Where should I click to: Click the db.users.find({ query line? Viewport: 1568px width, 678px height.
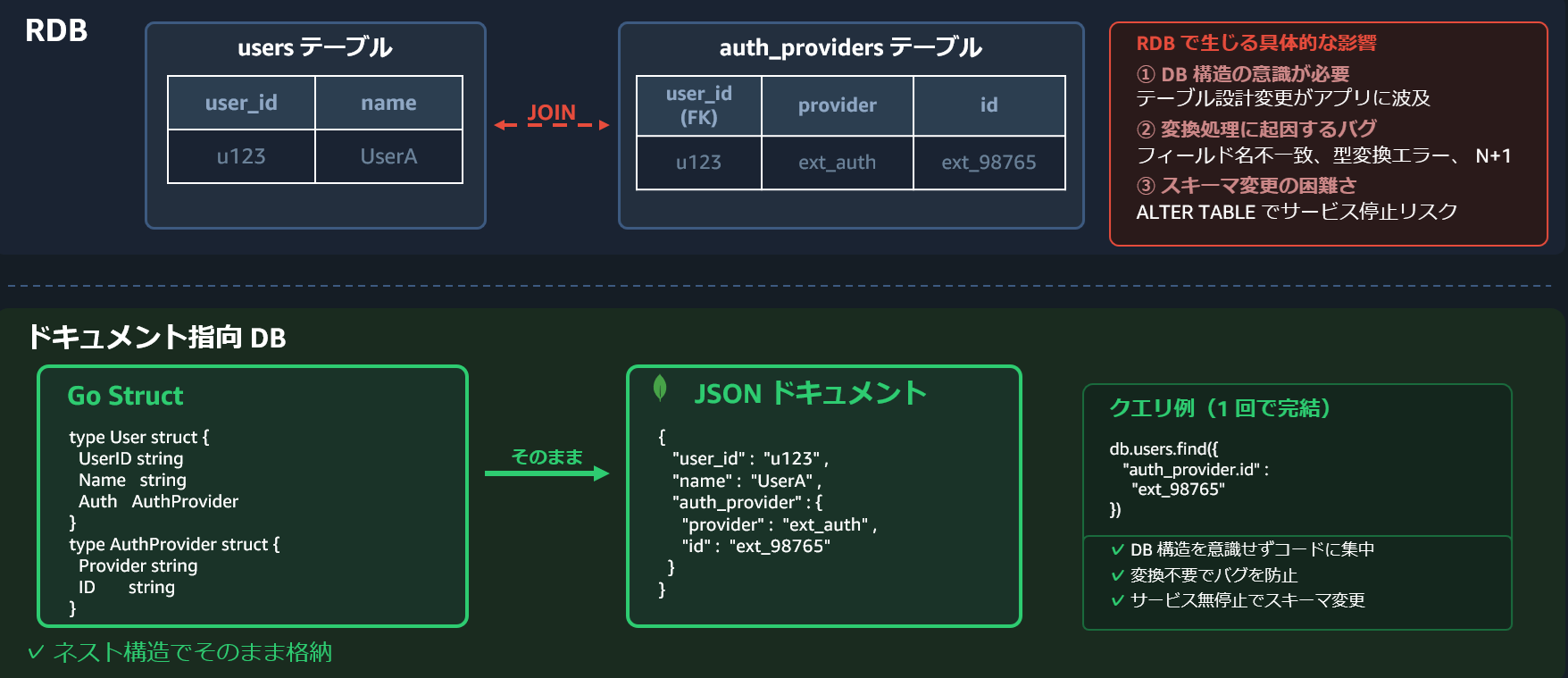click(1163, 448)
